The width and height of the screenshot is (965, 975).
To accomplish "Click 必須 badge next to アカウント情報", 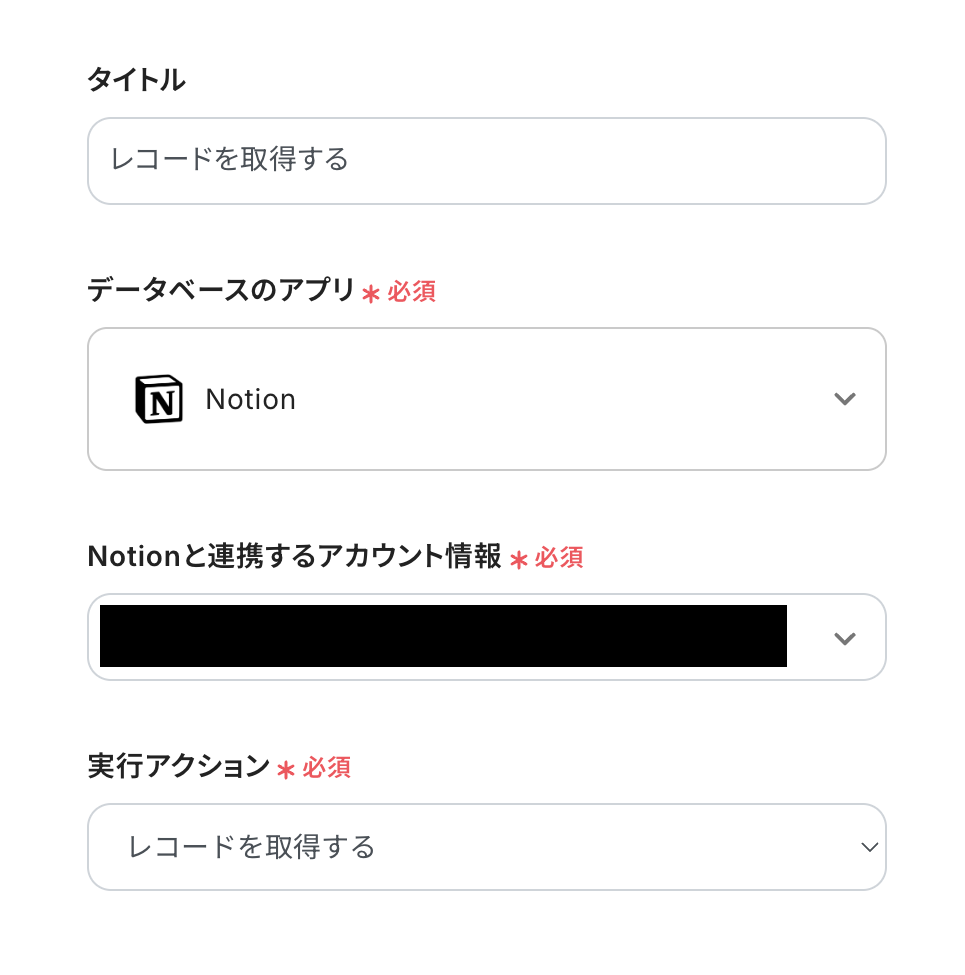I will click(559, 558).
